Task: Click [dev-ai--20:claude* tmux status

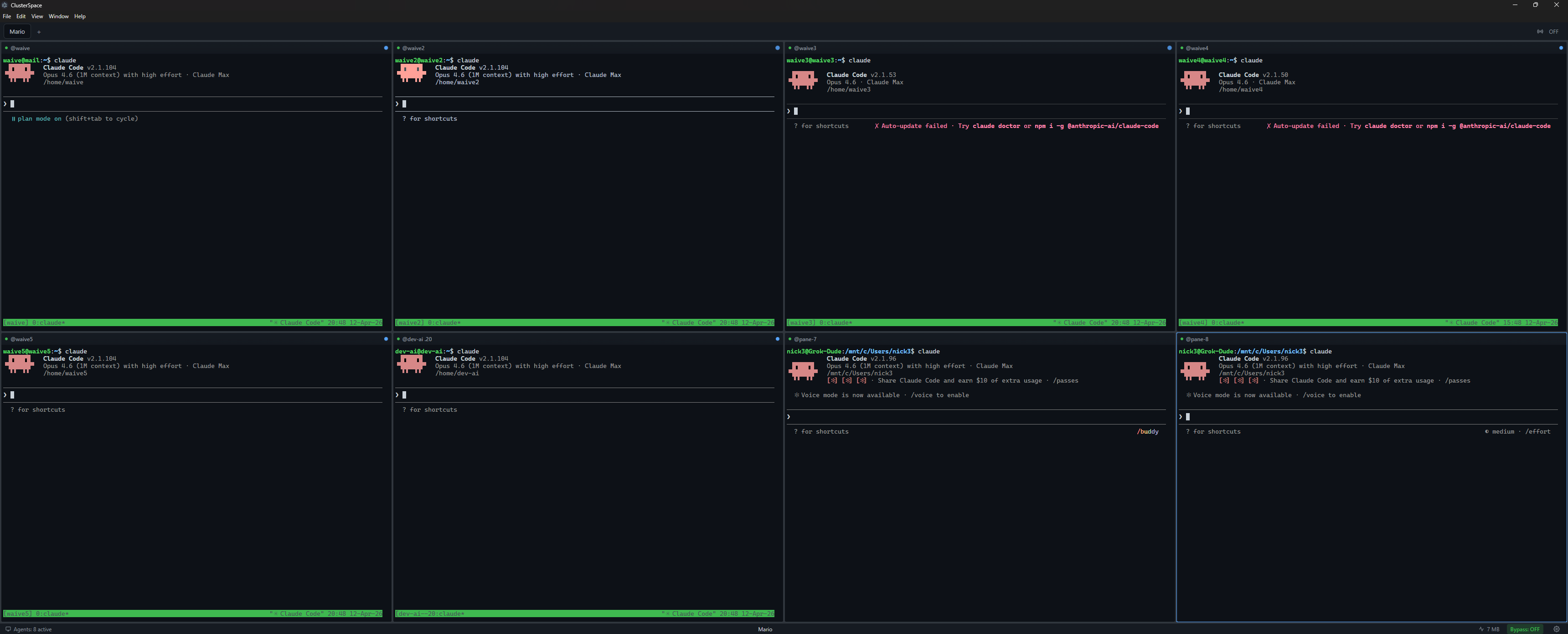Action: (430, 614)
